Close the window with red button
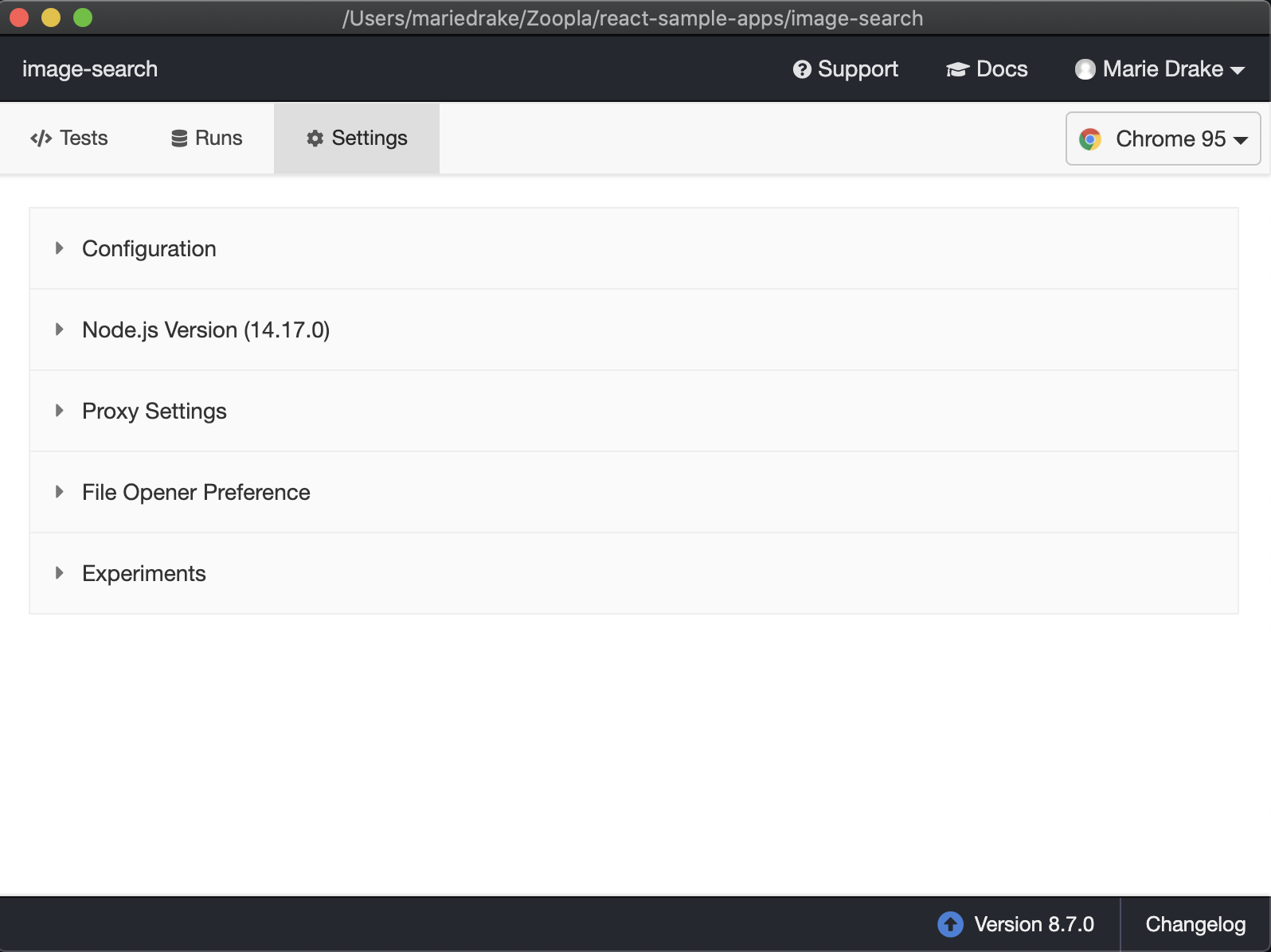The height and width of the screenshot is (952, 1271). tap(19, 18)
